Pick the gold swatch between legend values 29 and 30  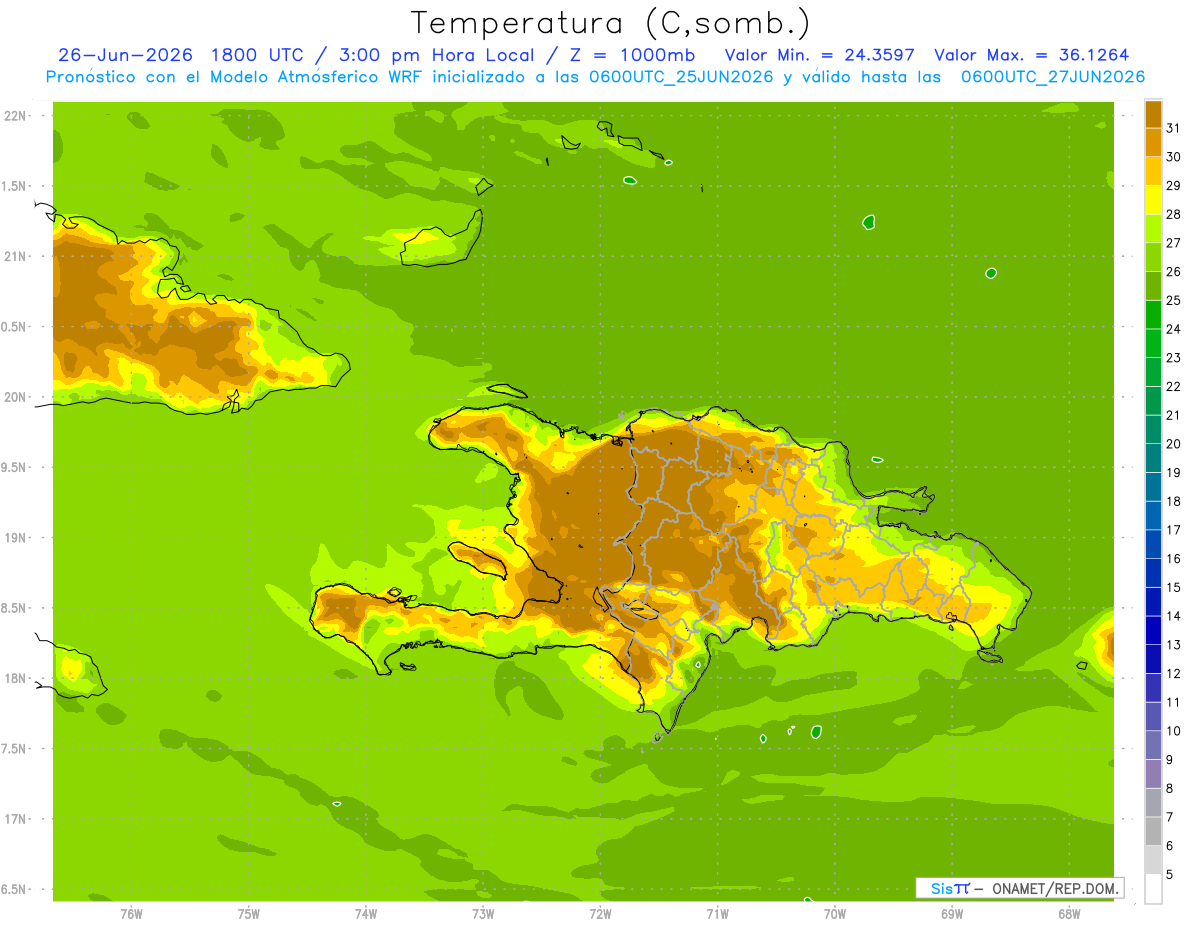1153,171
